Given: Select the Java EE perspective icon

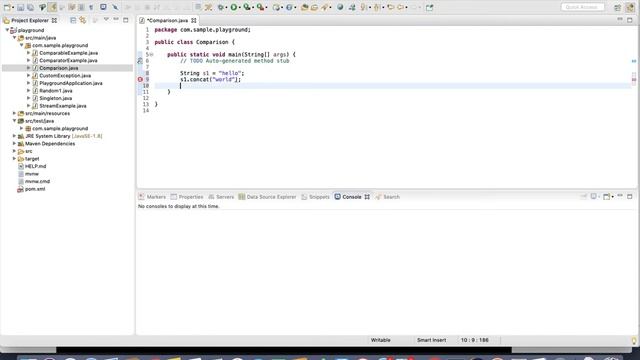Looking at the screenshot, I should 630,7.
